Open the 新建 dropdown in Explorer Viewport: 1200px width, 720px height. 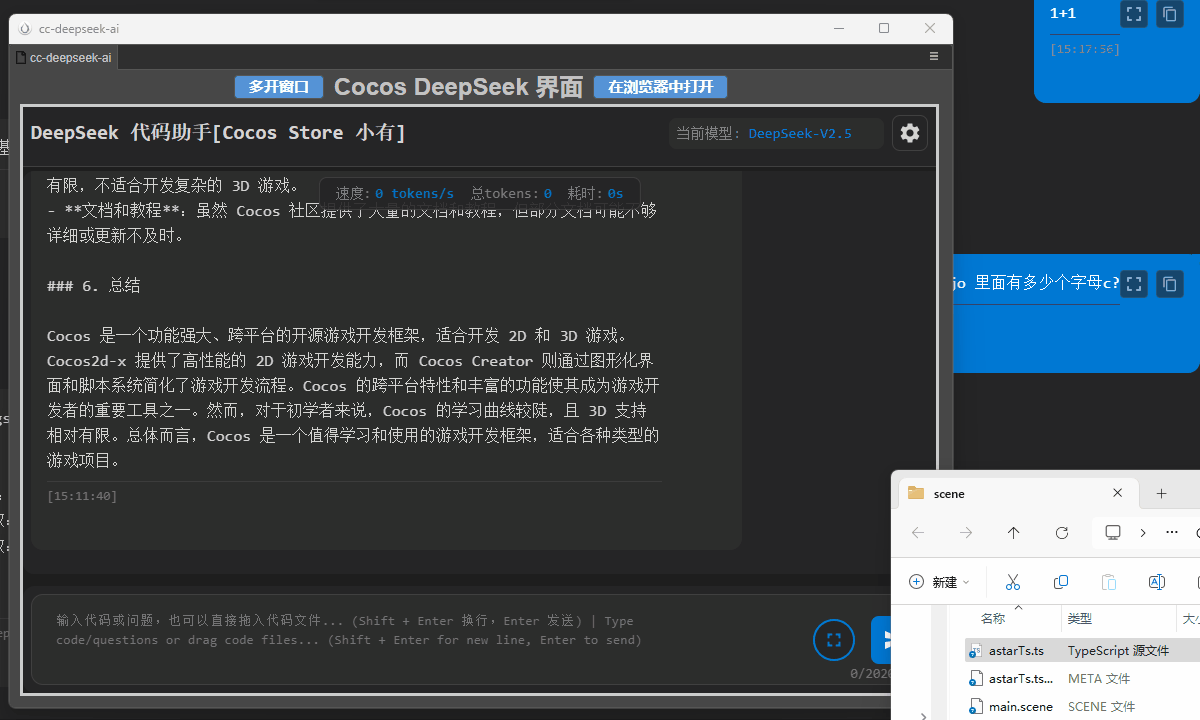pyautogui.click(x=940, y=582)
